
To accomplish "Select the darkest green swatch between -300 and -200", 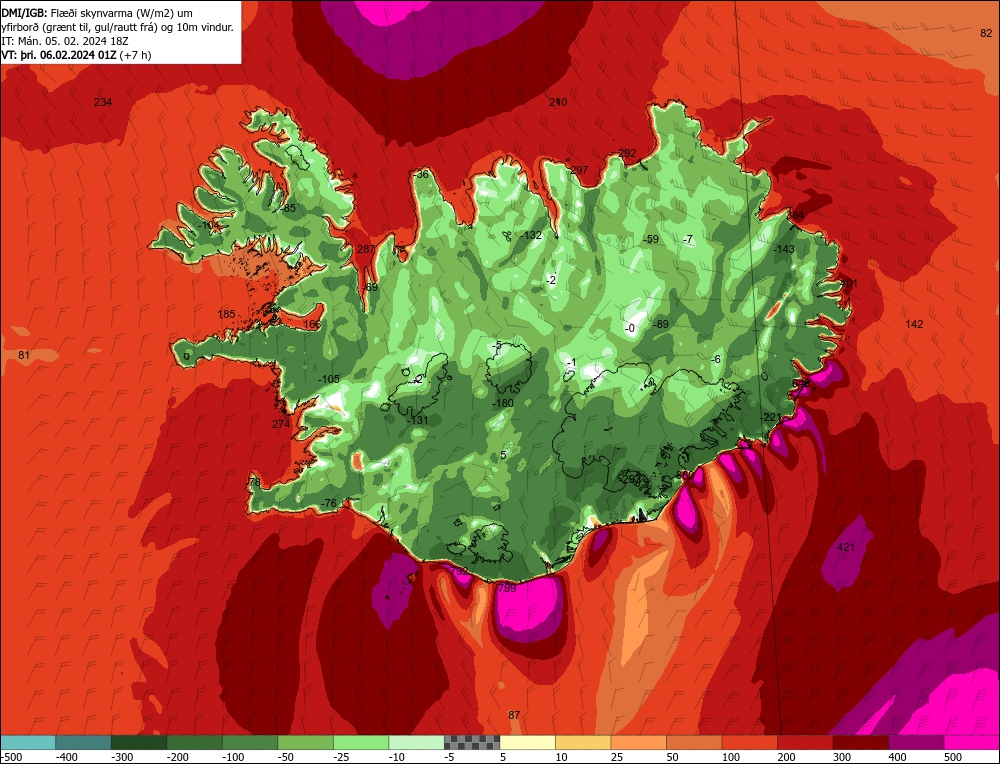I will pyautogui.click(x=138, y=742).
